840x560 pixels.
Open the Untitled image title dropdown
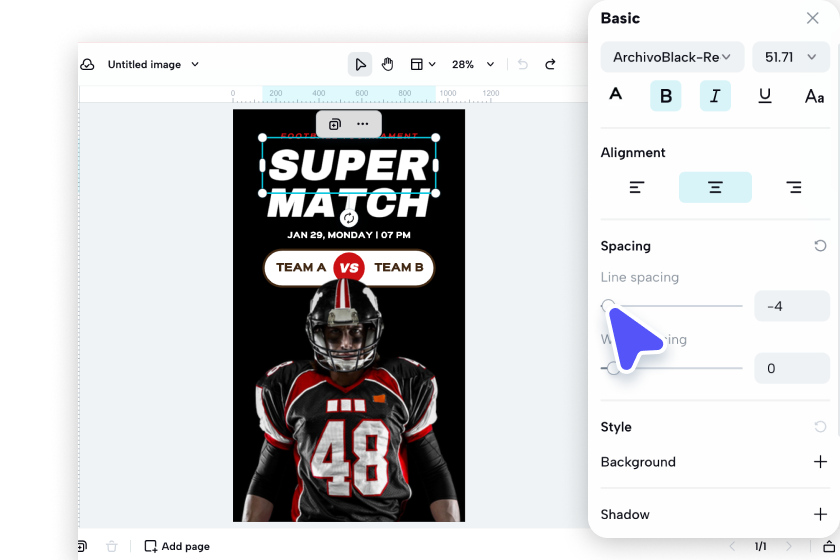coord(153,65)
